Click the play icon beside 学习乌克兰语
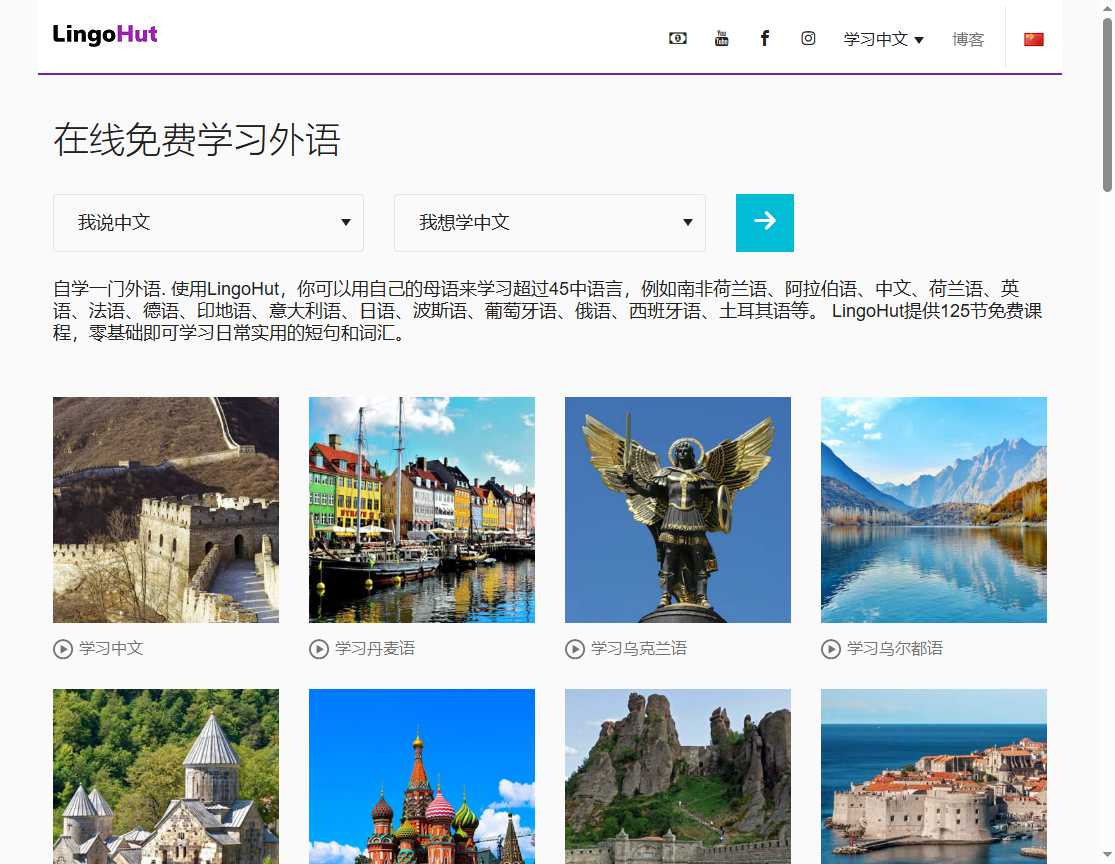The height and width of the screenshot is (864, 1115). point(575,649)
